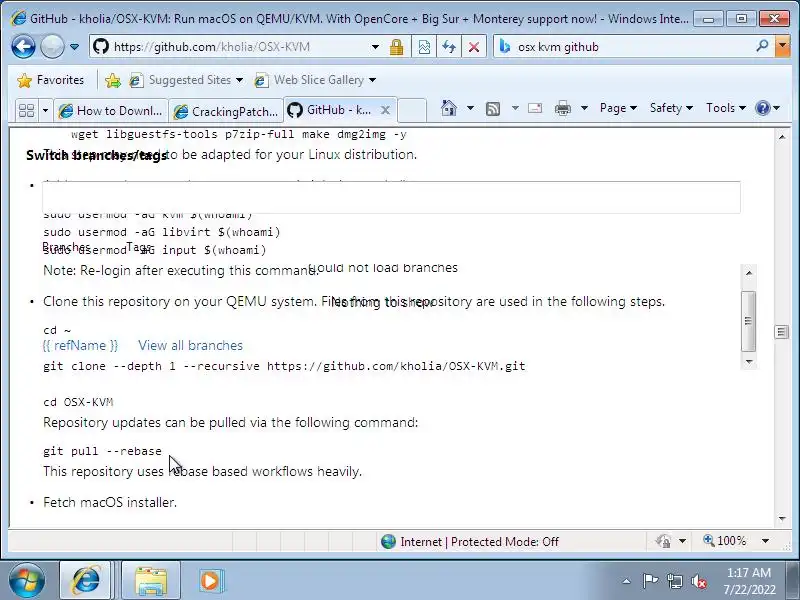800x600 pixels.
Task: Expand the address bar autocomplete dropdown
Action: [x=376, y=47]
